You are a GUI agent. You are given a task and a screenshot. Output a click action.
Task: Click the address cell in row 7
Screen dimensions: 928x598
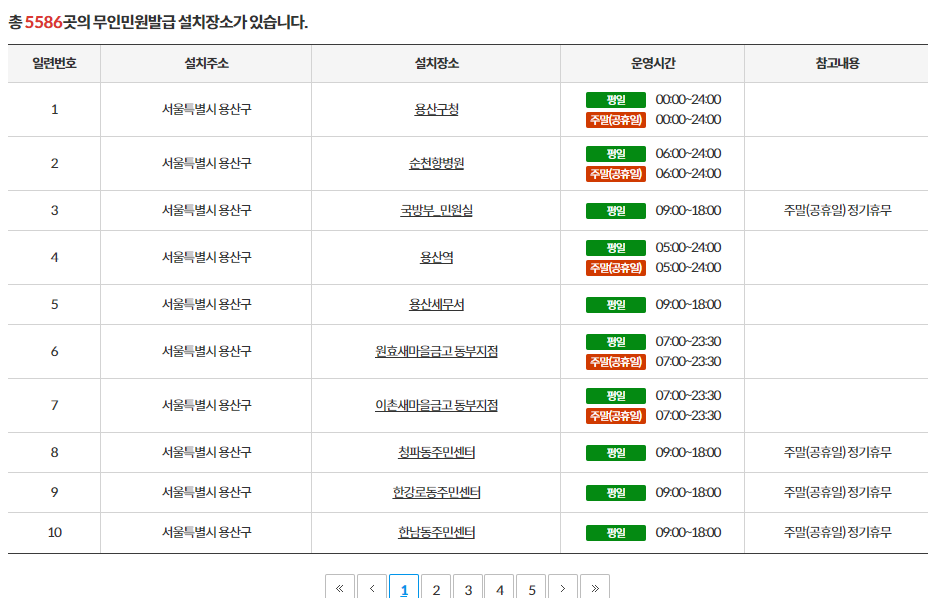coord(206,406)
